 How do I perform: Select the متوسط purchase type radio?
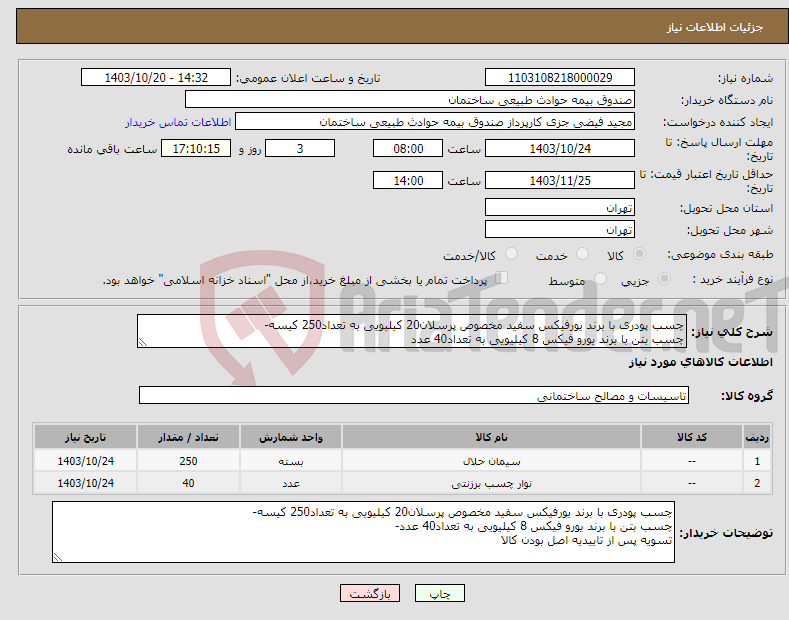pos(600,279)
